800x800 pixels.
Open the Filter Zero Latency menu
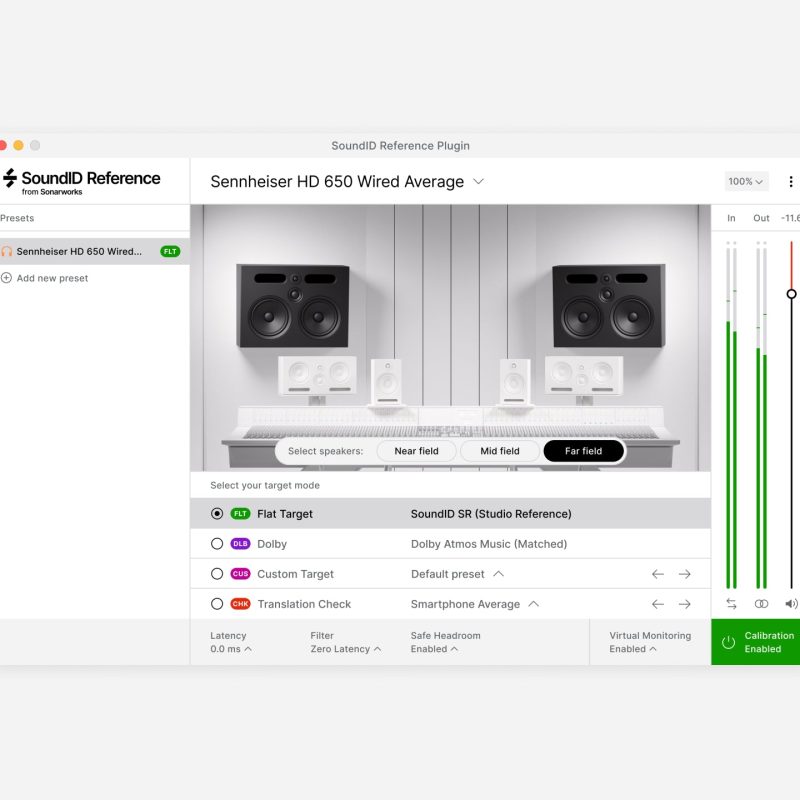pyautogui.click(x=345, y=642)
